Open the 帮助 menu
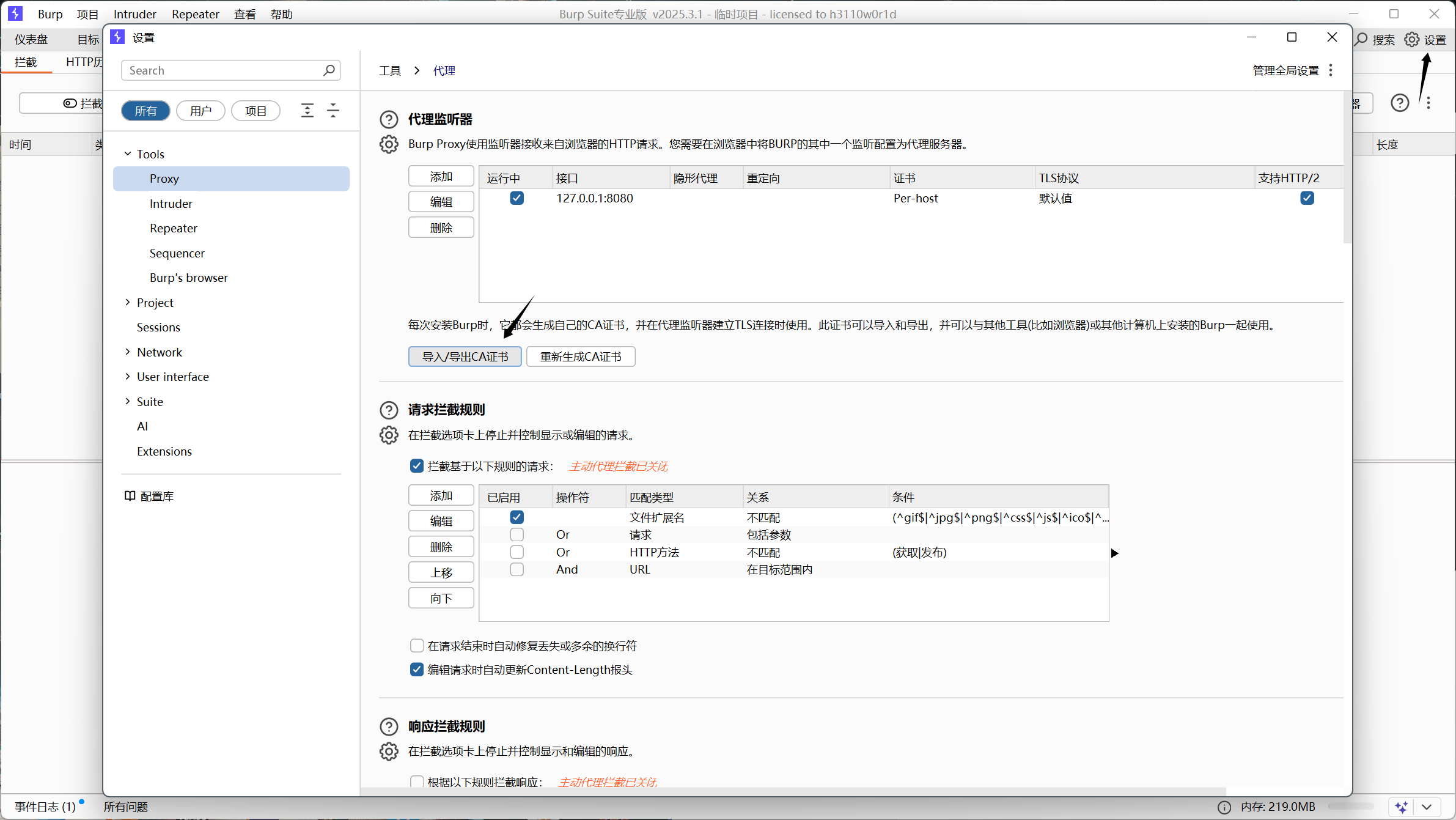 click(x=281, y=14)
